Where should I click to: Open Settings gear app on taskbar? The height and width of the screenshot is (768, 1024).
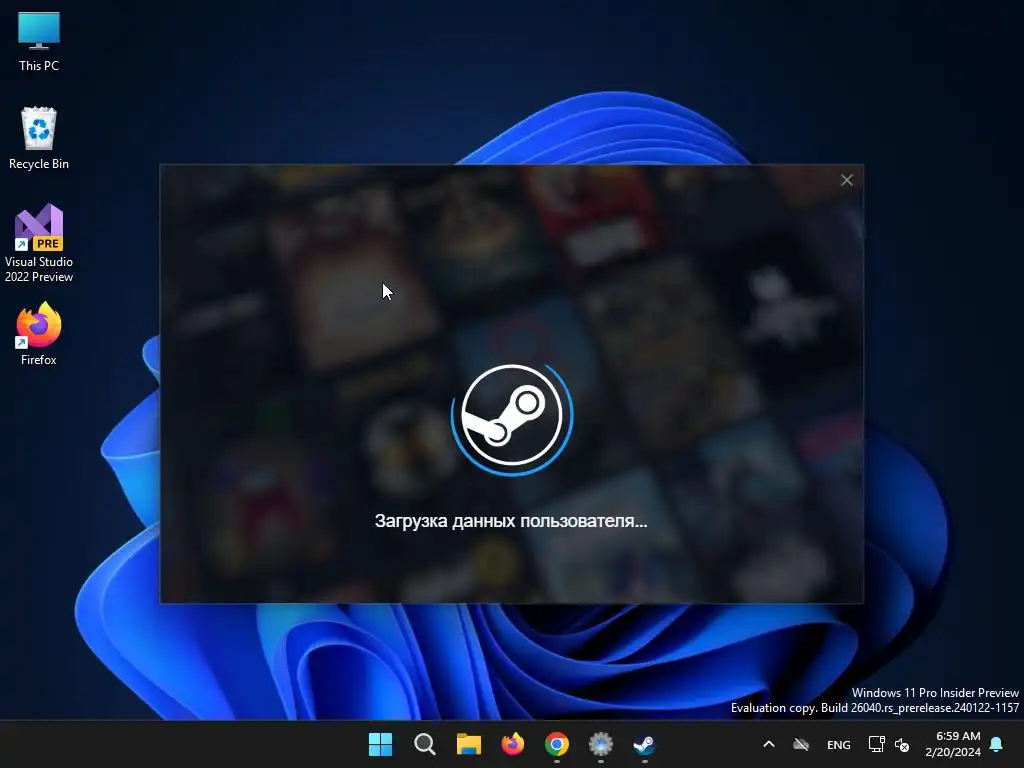pyautogui.click(x=601, y=744)
